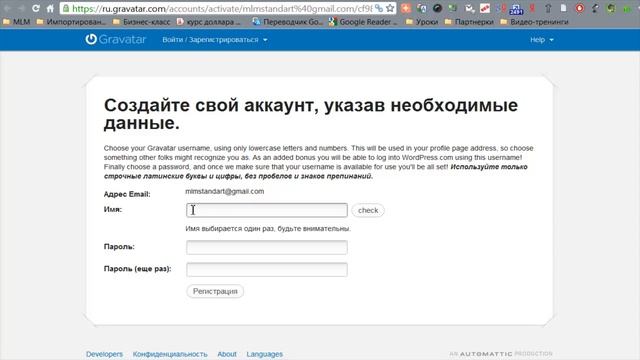
Task: Click the Automattic production footer logo
Action: pyautogui.click(x=501, y=353)
